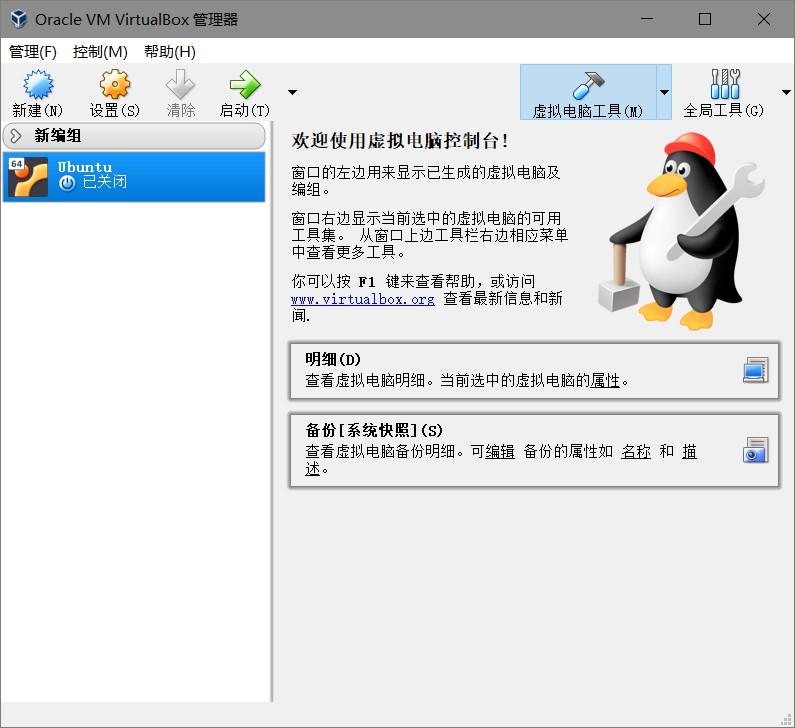
Task: Open dropdown arrow next to 全局工具
Action: [786, 92]
